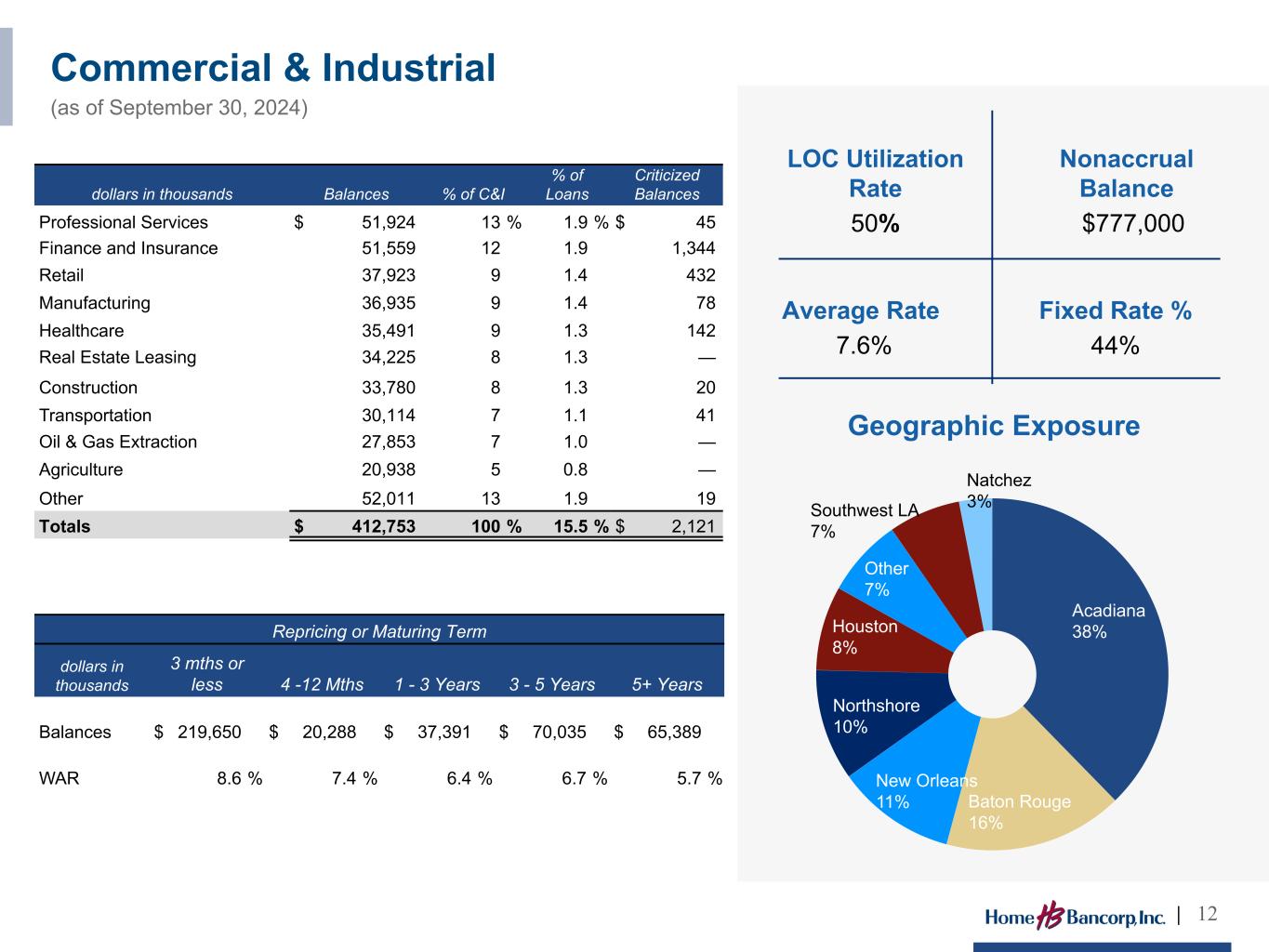
Task: Click the Commercial & Industrial slide title
Action: [x=273, y=68]
